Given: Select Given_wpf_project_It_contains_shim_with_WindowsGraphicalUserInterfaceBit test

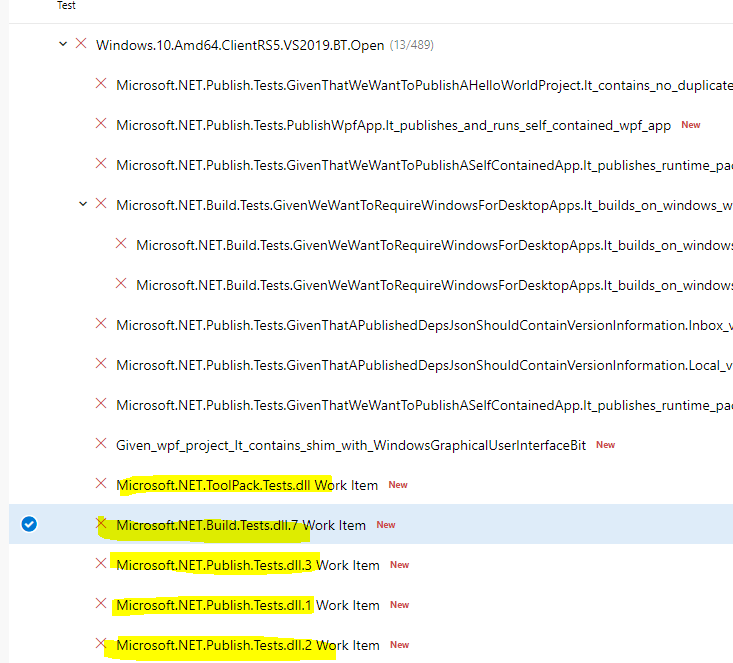Looking at the screenshot, I should click(x=351, y=445).
